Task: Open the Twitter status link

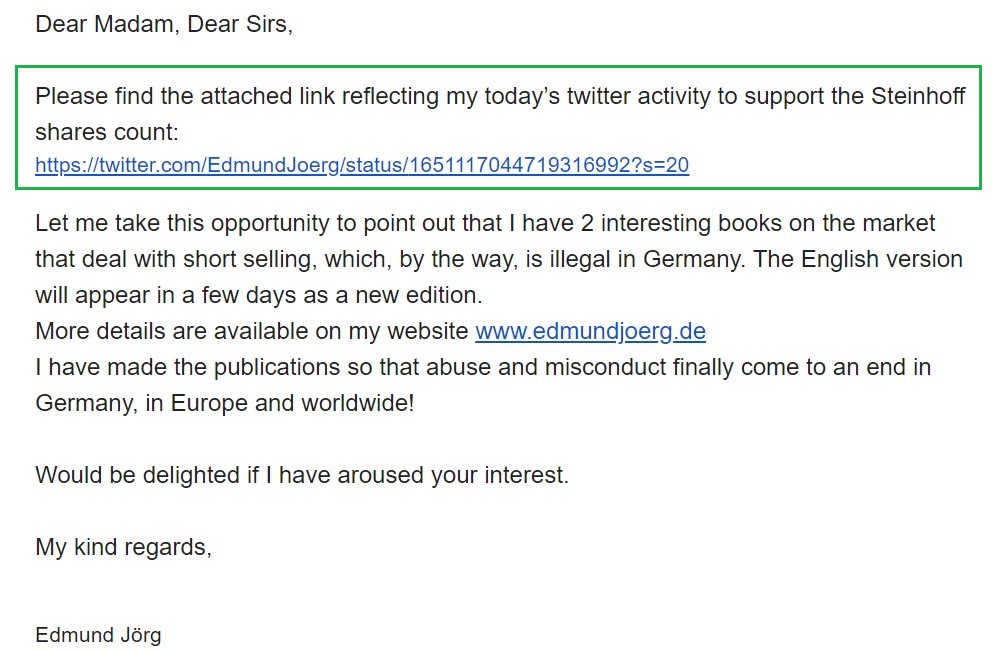Action: tap(362, 165)
